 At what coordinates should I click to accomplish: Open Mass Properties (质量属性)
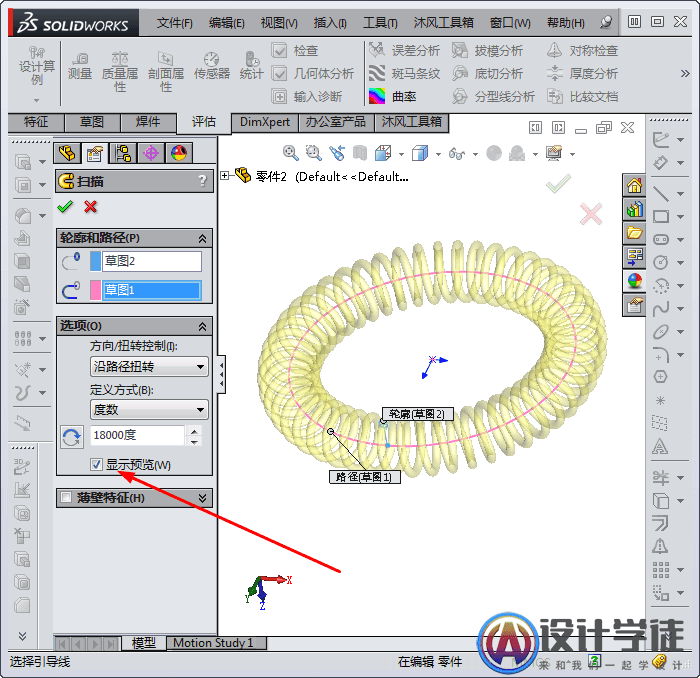120,71
